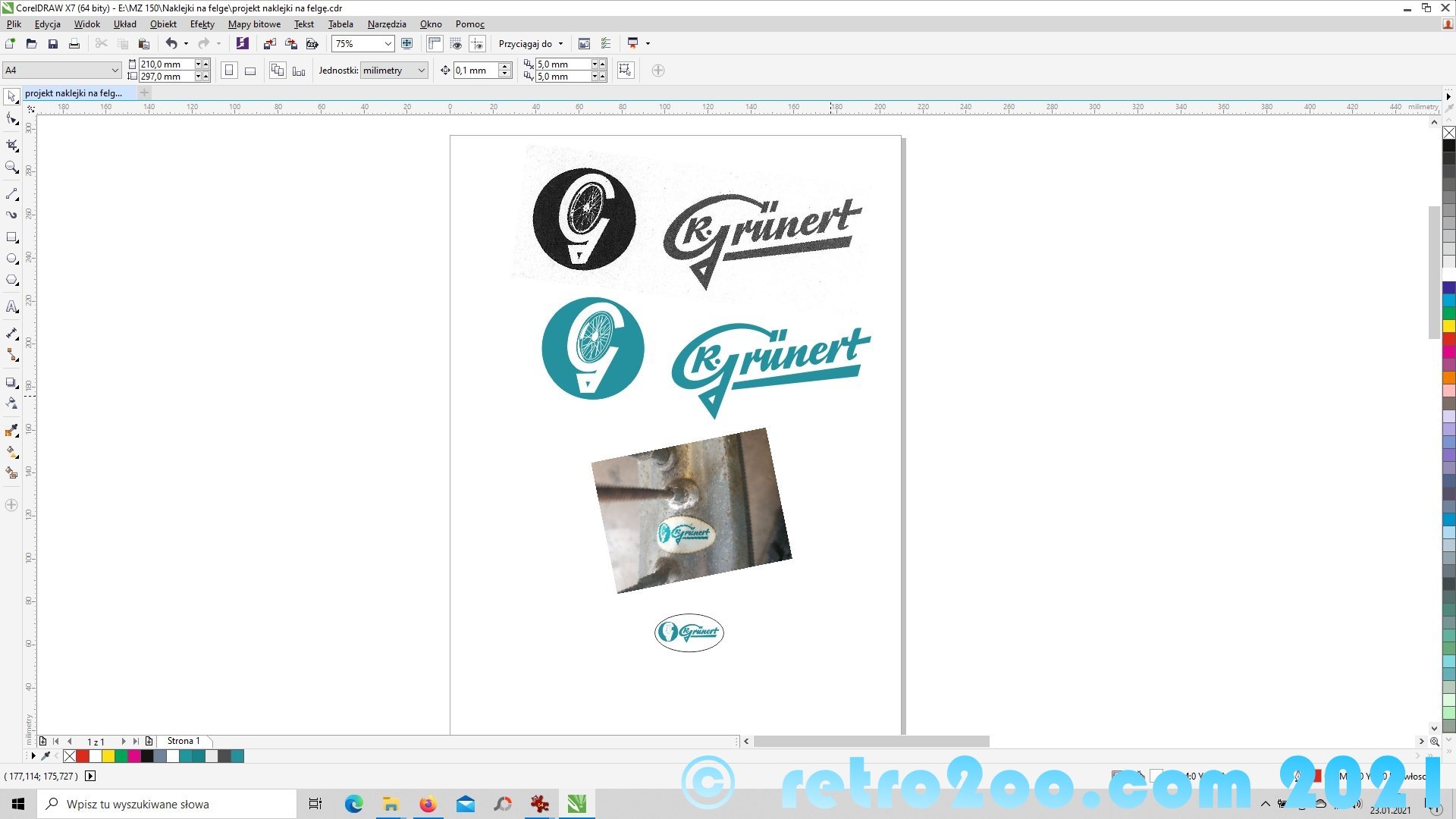This screenshot has width=1456, height=819.
Task: Toggle show rulers button
Action: 435,44
